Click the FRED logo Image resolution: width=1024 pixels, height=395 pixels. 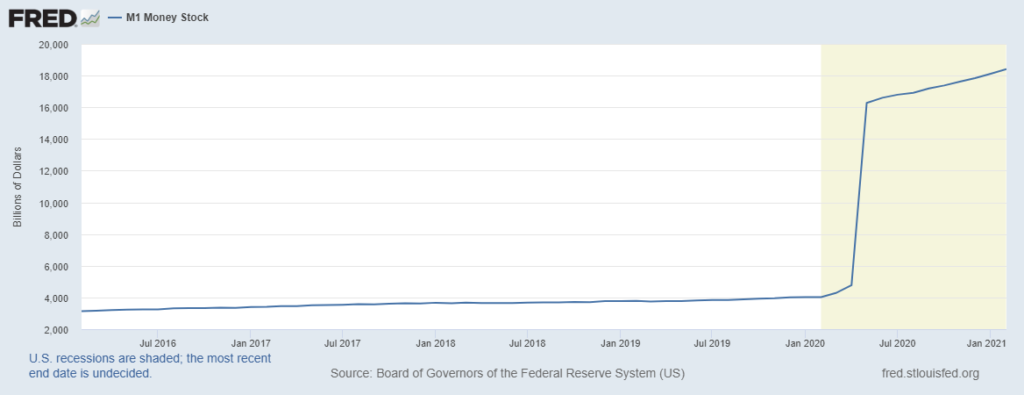click(x=44, y=18)
